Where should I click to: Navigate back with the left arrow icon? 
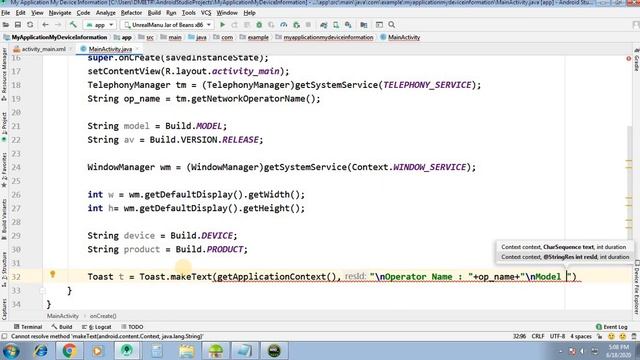(x=45, y=25)
